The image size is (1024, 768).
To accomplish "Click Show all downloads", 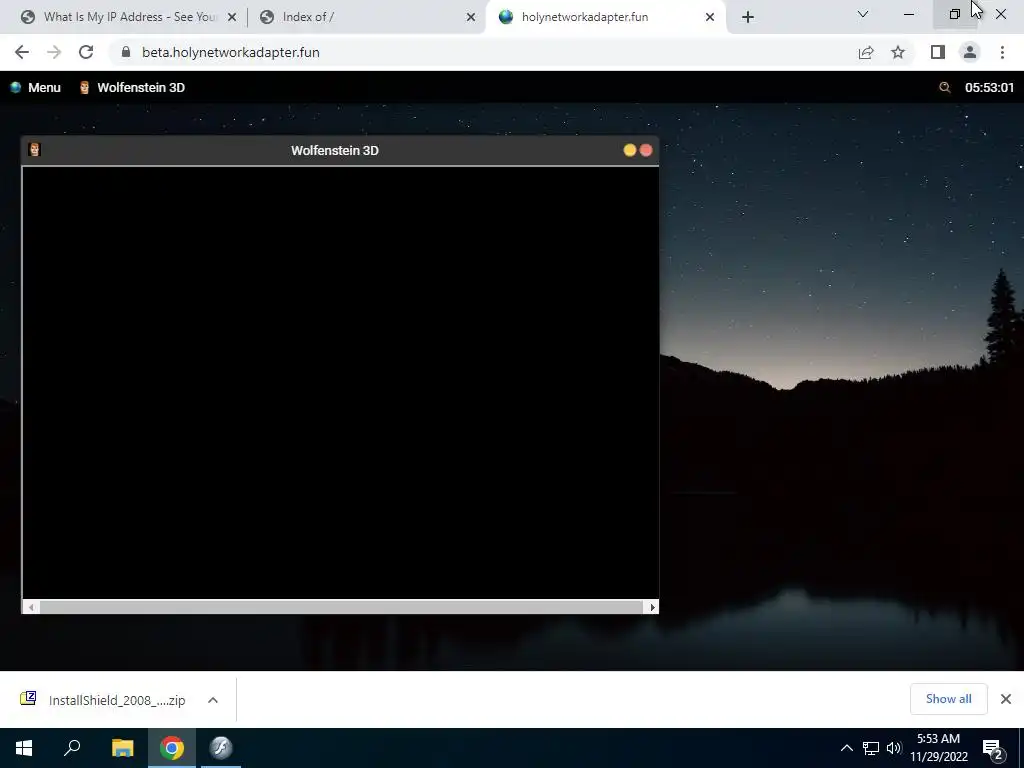I will [x=948, y=699].
